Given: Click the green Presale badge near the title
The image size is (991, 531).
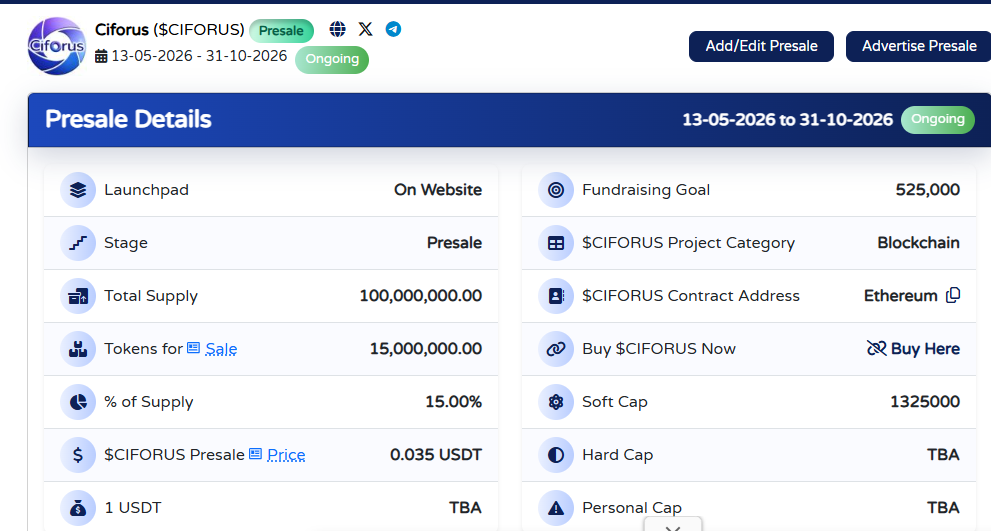Looking at the screenshot, I should click(281, 31).
